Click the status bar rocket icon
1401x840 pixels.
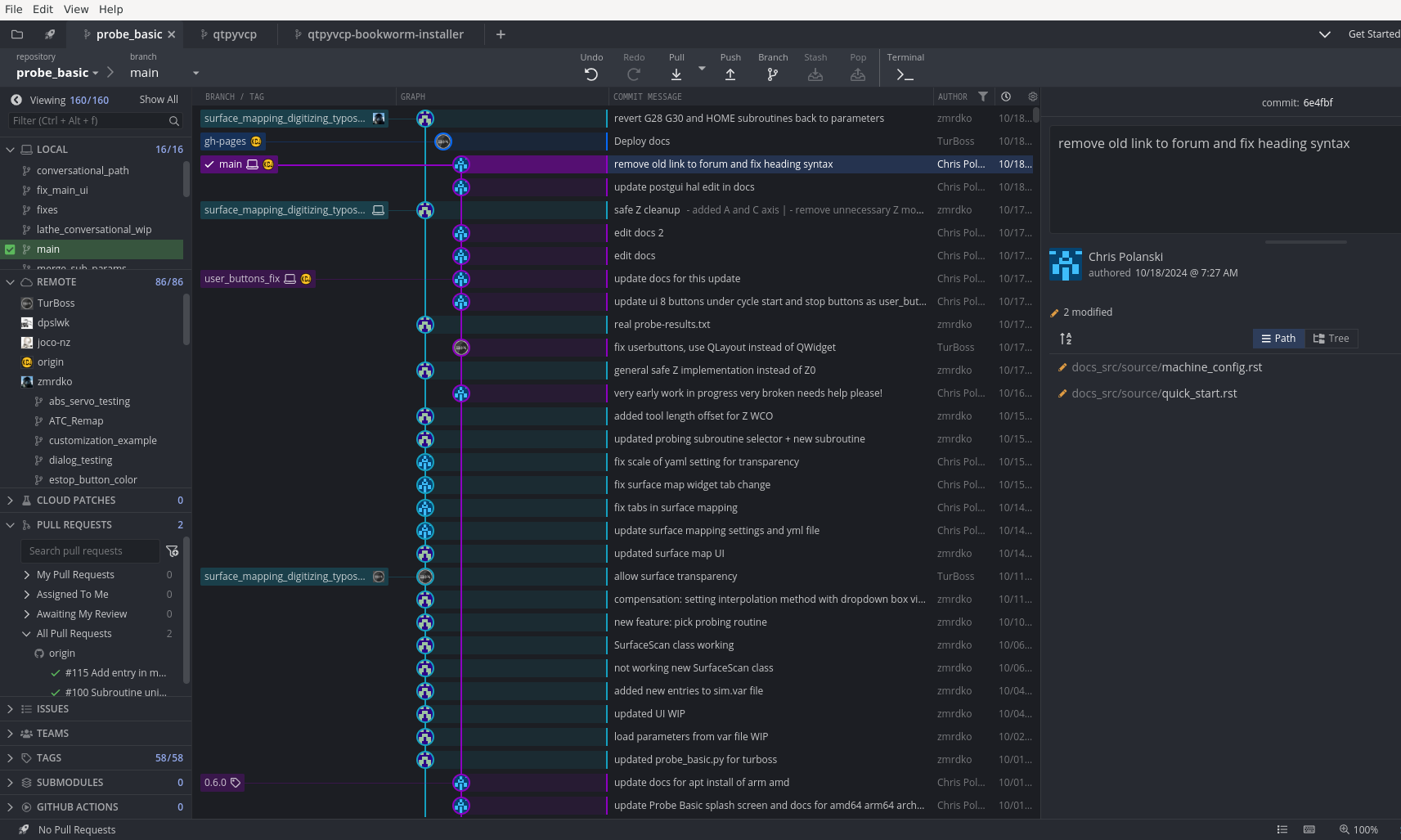pyautogui.click(x=25, y=829)
